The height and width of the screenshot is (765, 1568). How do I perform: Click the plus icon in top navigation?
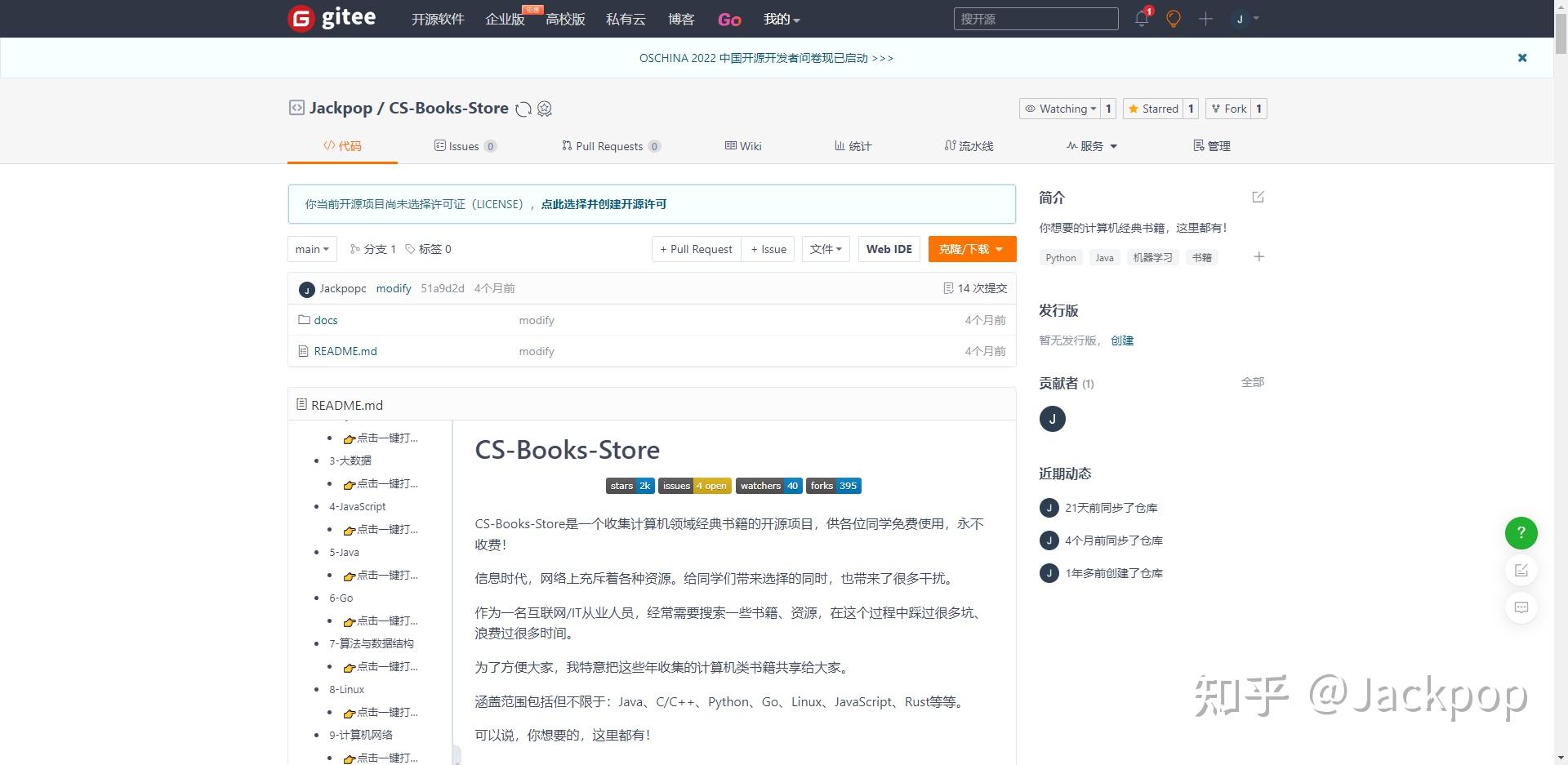click(1205, 18)
